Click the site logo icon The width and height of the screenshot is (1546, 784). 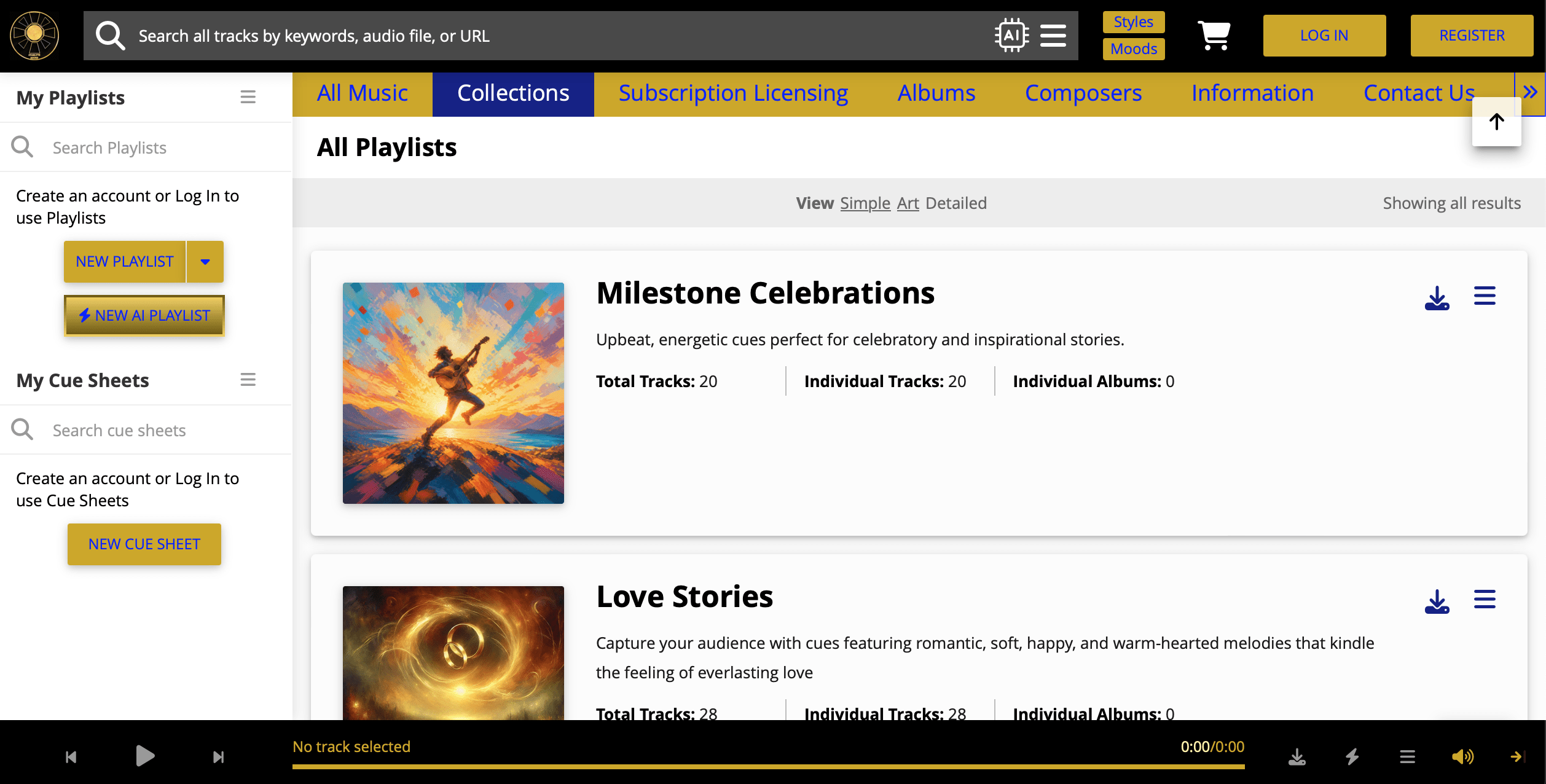[x=34, y=36]
